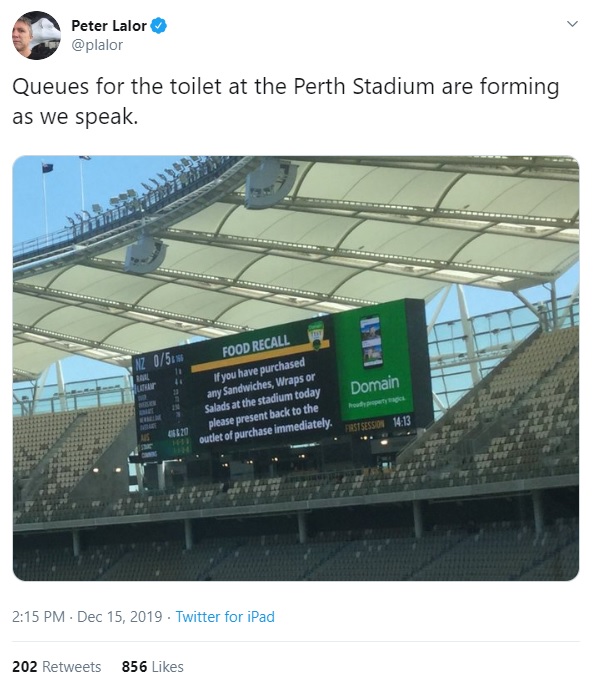Click the flag atop the stadium roof
The width and height of the screenshot is (611, 690).
coord(47,168)
